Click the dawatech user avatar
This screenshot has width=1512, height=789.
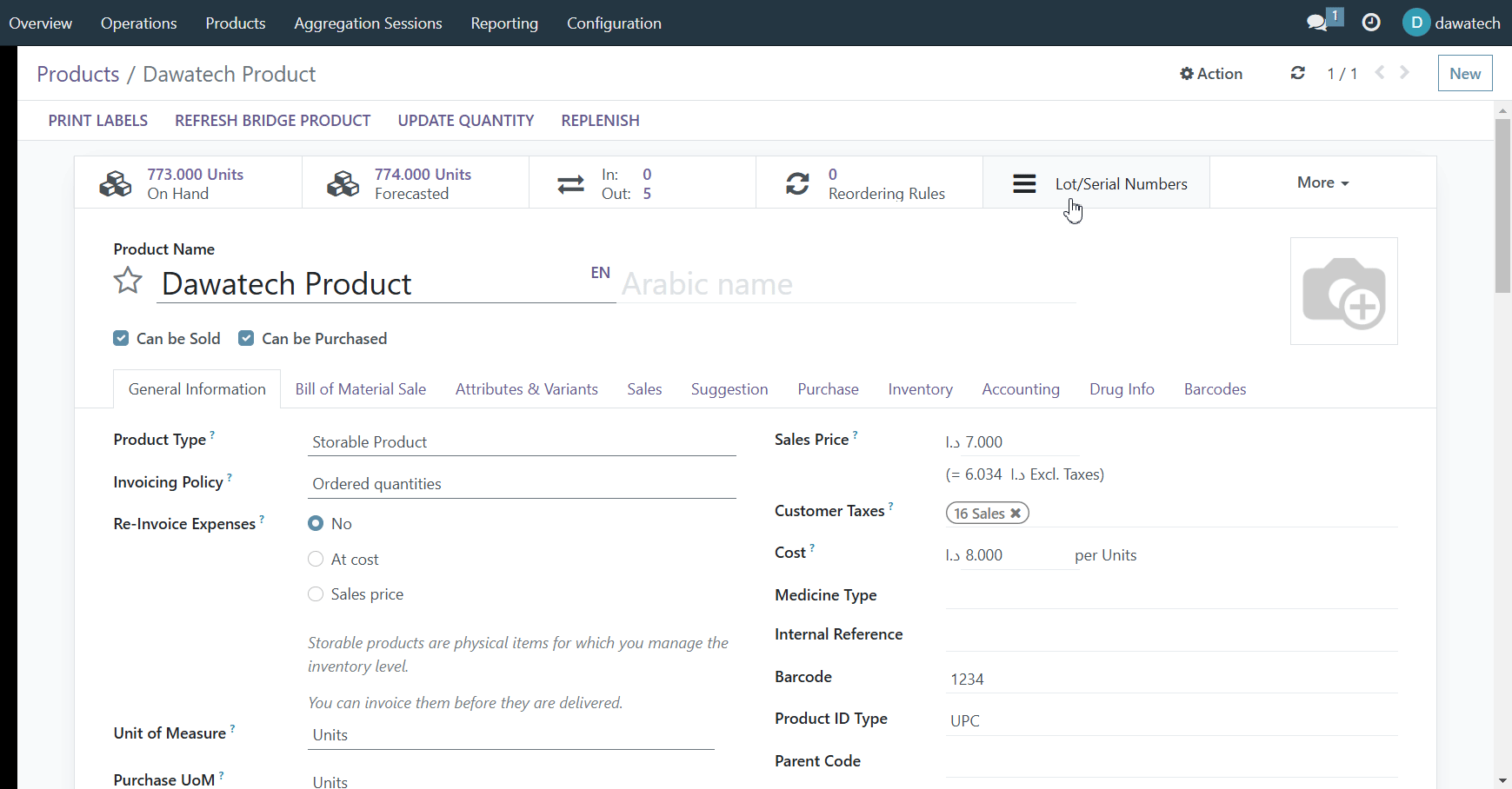pos(1416,23)
